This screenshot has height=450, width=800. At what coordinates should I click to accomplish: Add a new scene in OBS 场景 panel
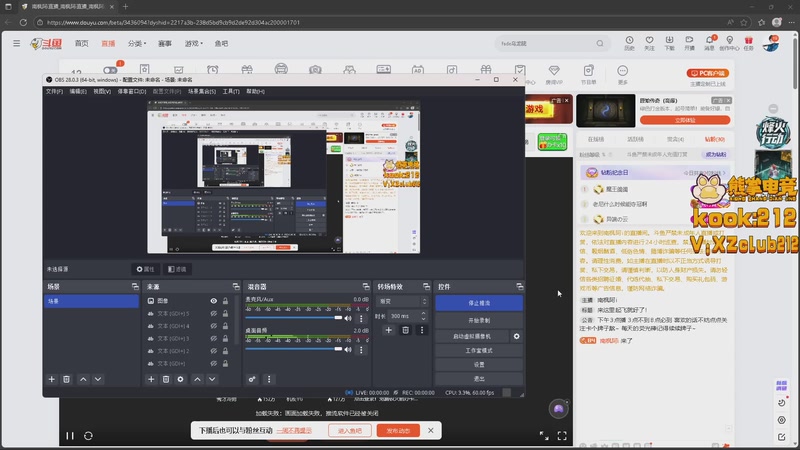[x=52, y=379]
